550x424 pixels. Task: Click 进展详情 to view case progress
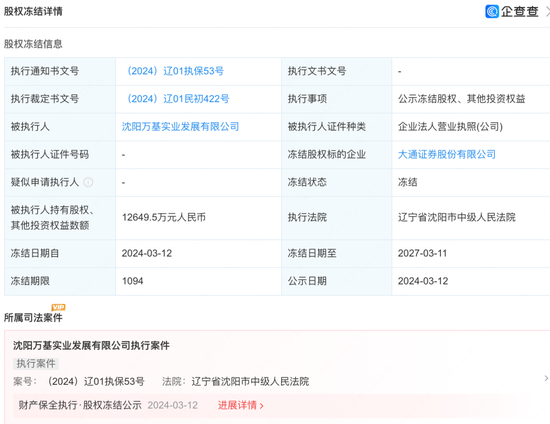coord(241,405)
